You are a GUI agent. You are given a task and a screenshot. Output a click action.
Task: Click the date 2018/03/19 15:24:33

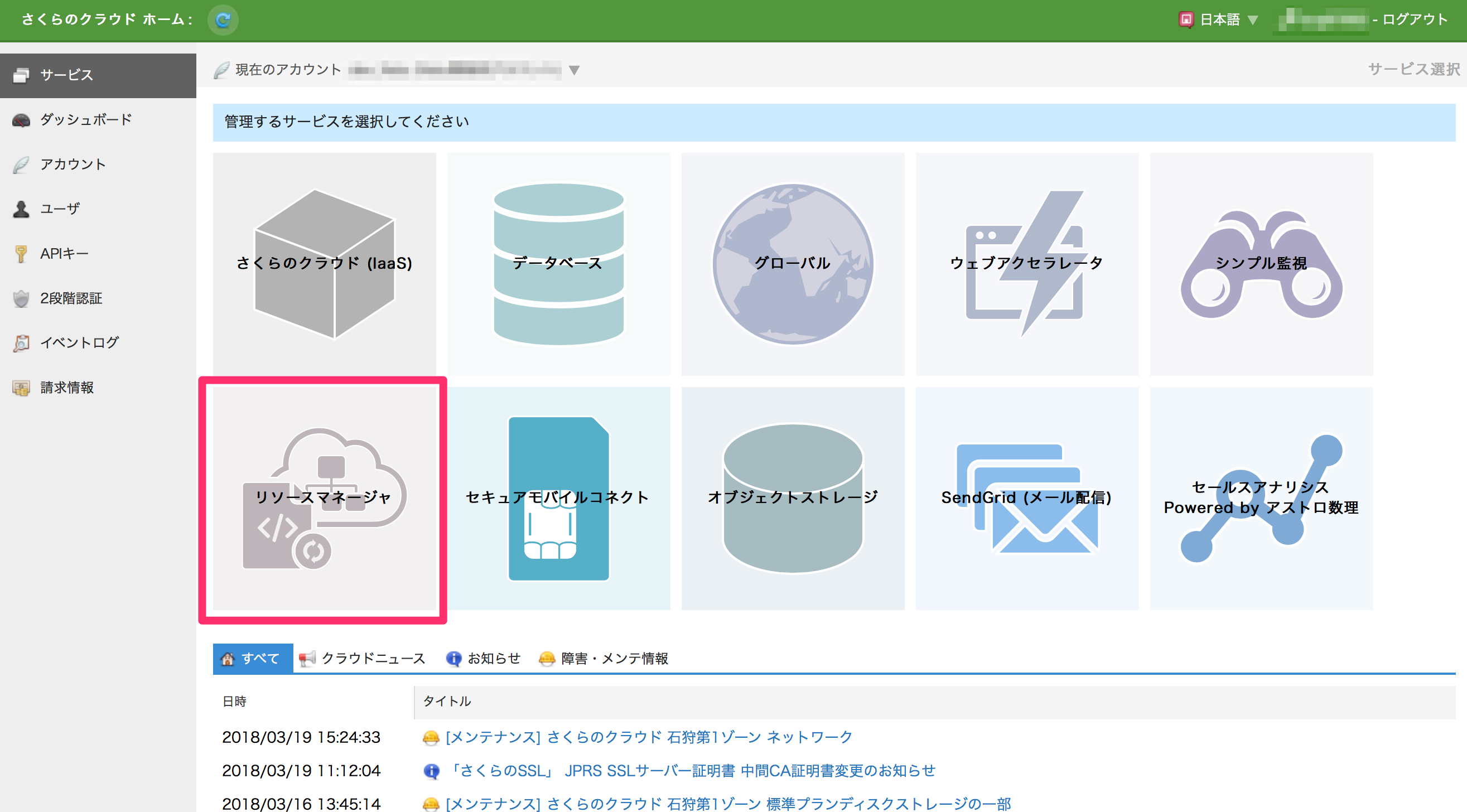(x=301, y=737)
